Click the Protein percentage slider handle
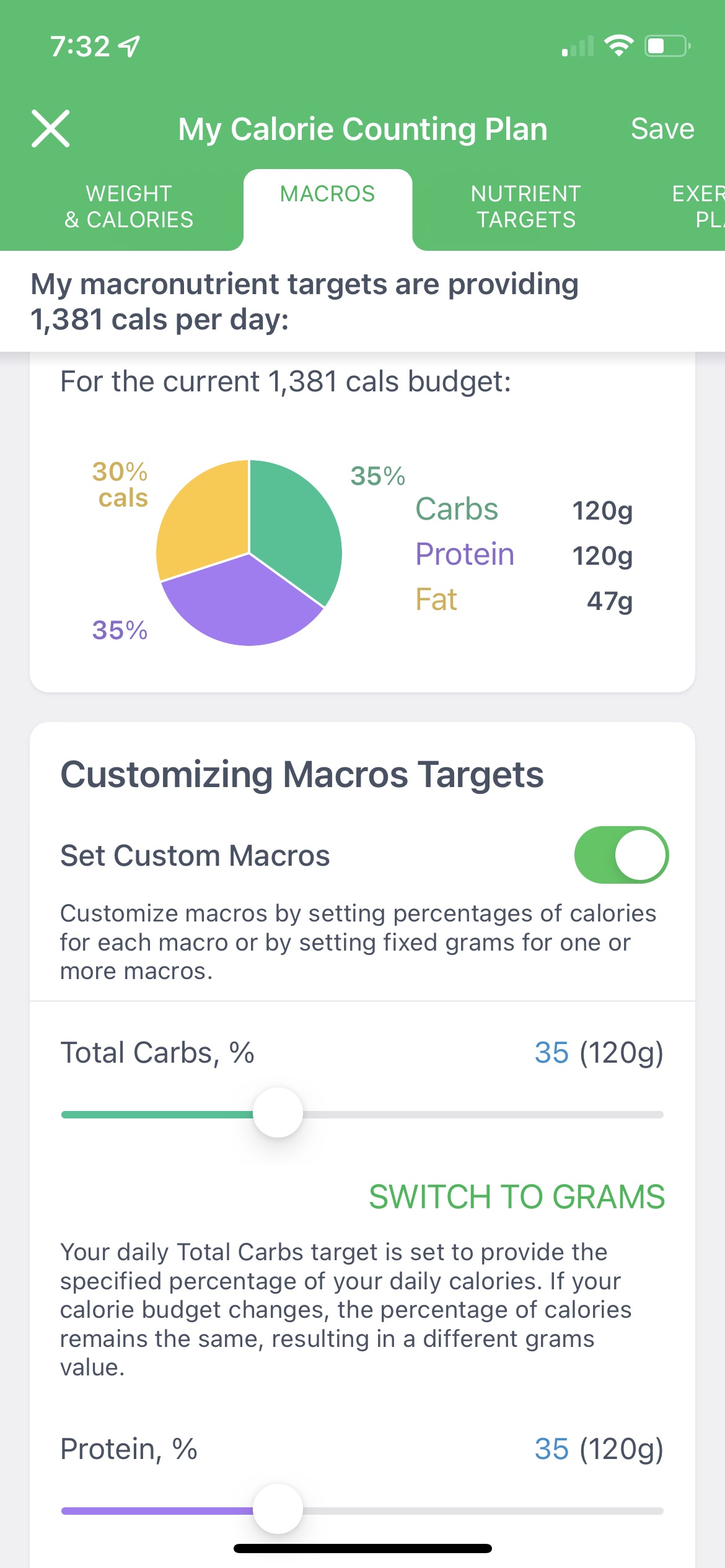Image resolution: width=725 pixels, height=1568 pixels. click(278, 1509)
